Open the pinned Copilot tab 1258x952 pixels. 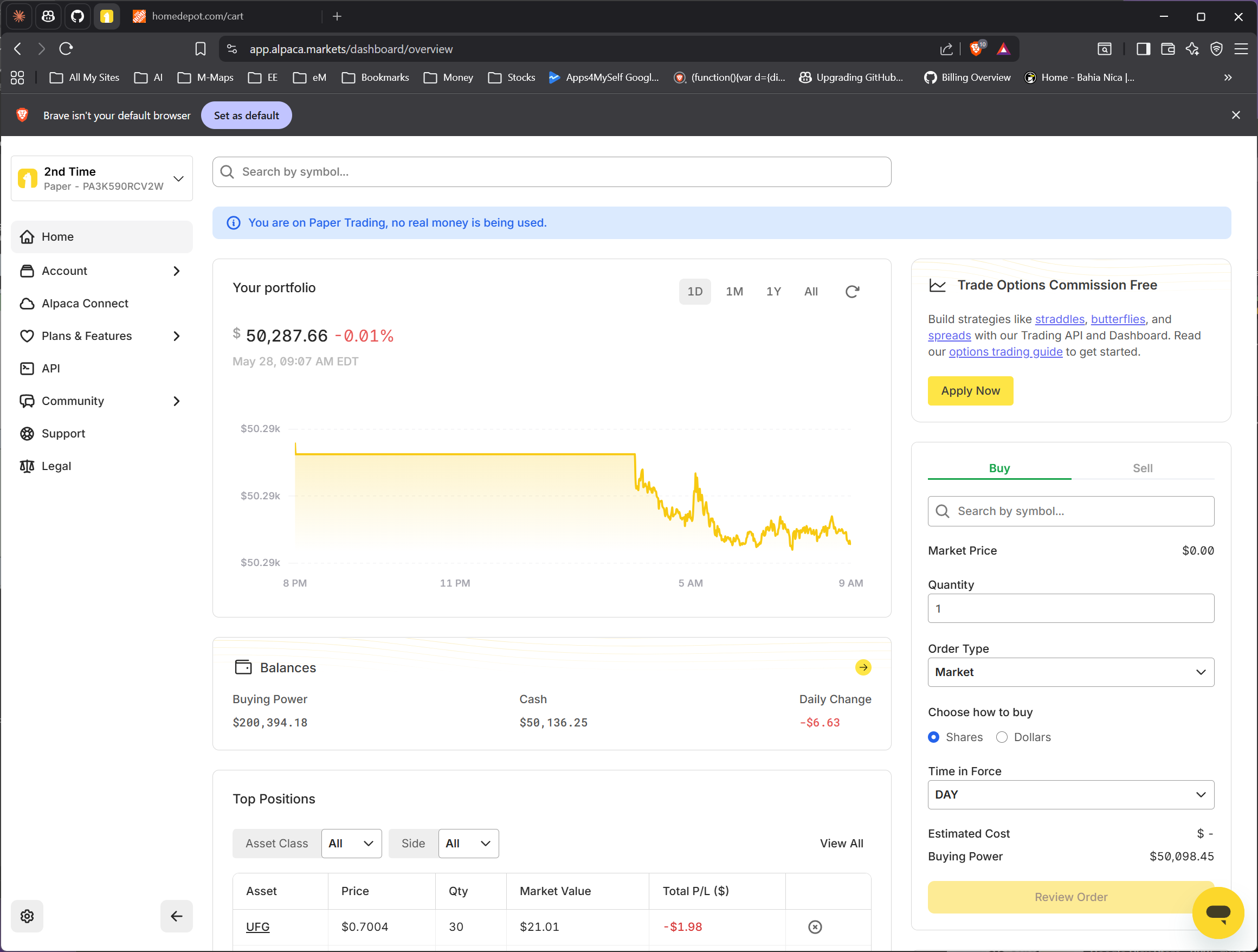[x=48, y=16]
